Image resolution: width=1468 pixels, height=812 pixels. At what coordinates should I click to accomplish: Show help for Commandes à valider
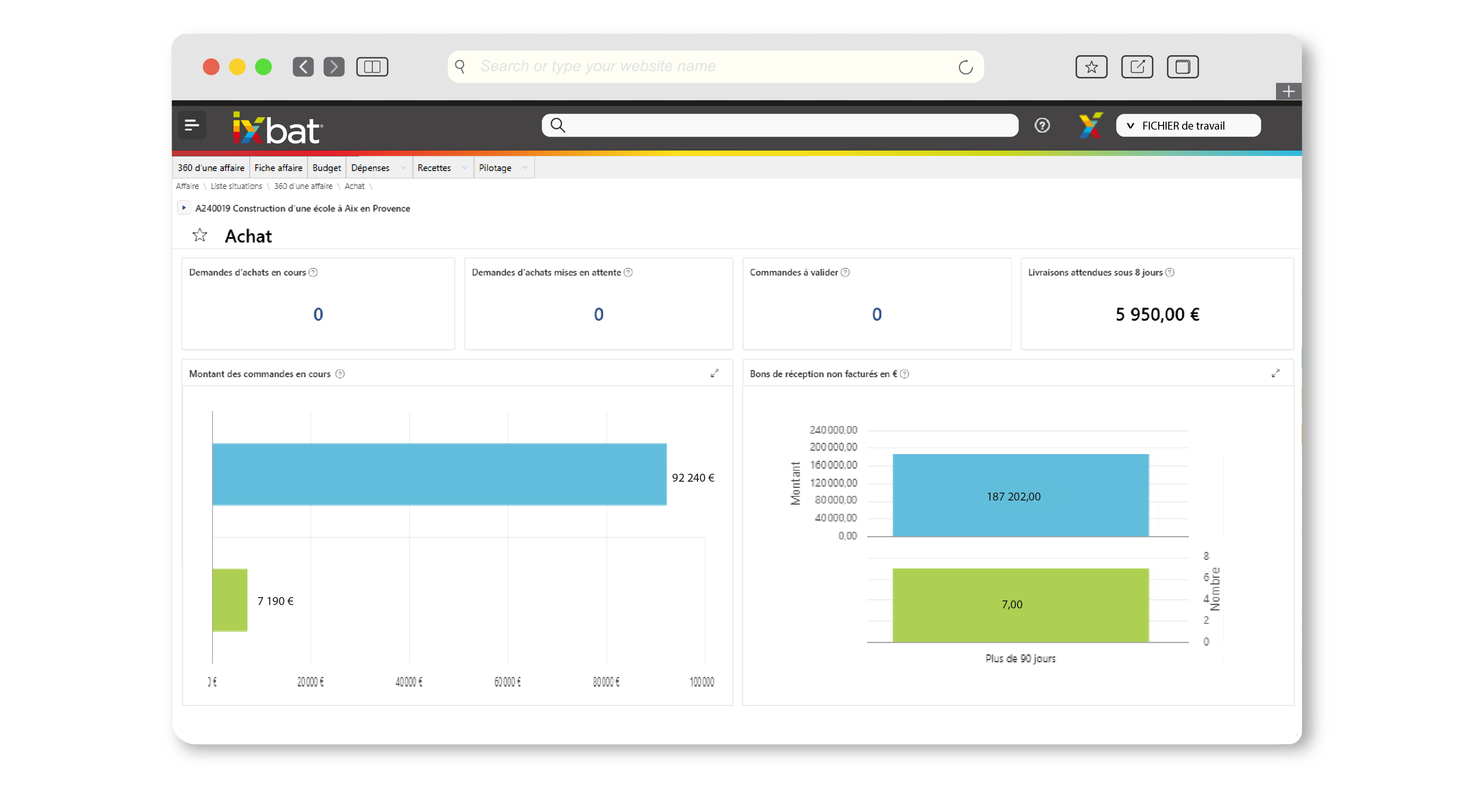845,272
